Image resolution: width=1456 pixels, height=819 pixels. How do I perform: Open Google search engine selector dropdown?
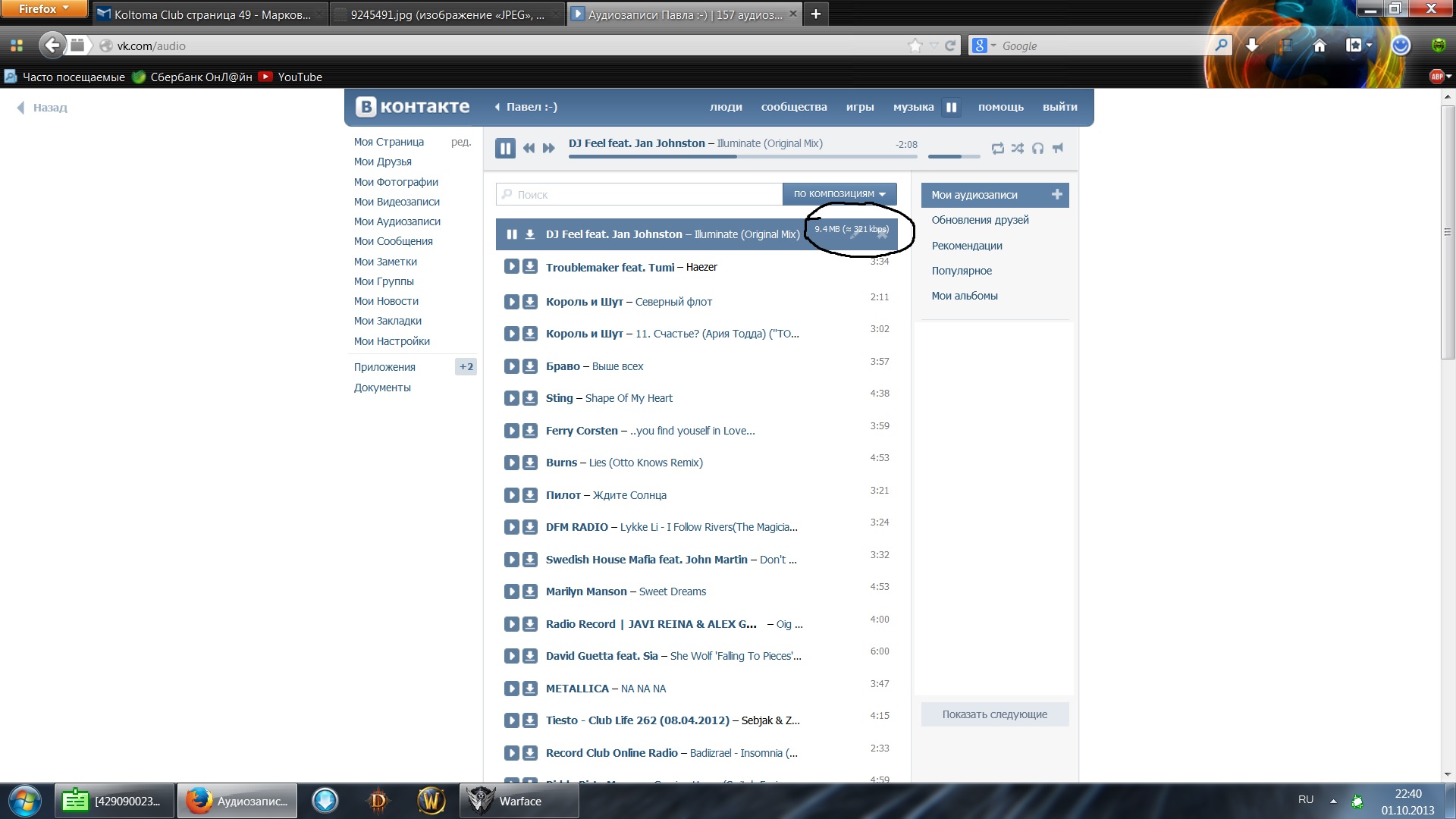click(x=984, y=45)
